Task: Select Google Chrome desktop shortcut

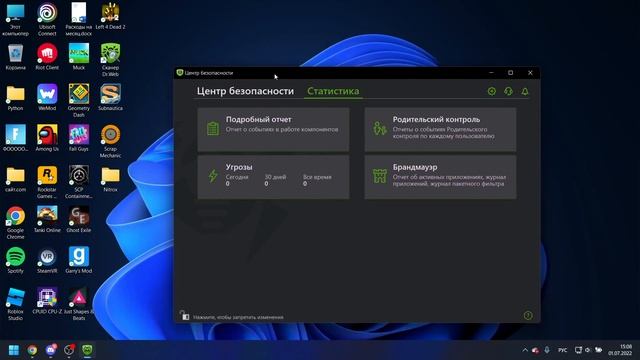Action: click(x=16, y=223)
